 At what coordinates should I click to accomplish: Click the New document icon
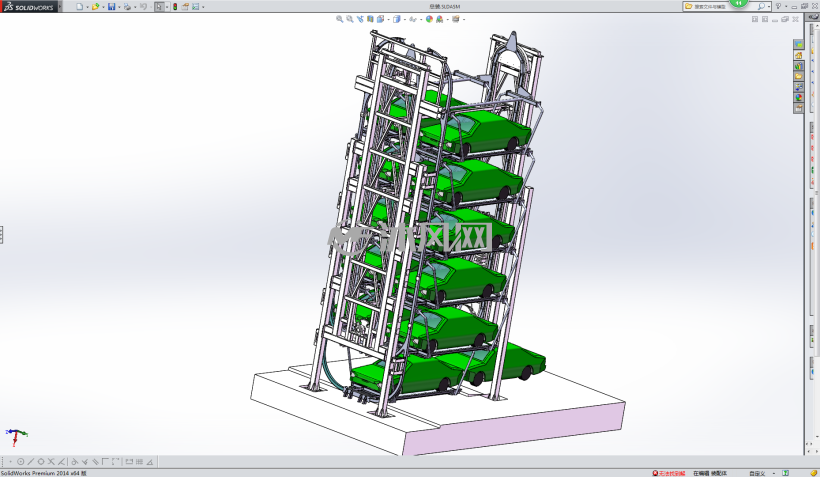click(x=79, y=7)
